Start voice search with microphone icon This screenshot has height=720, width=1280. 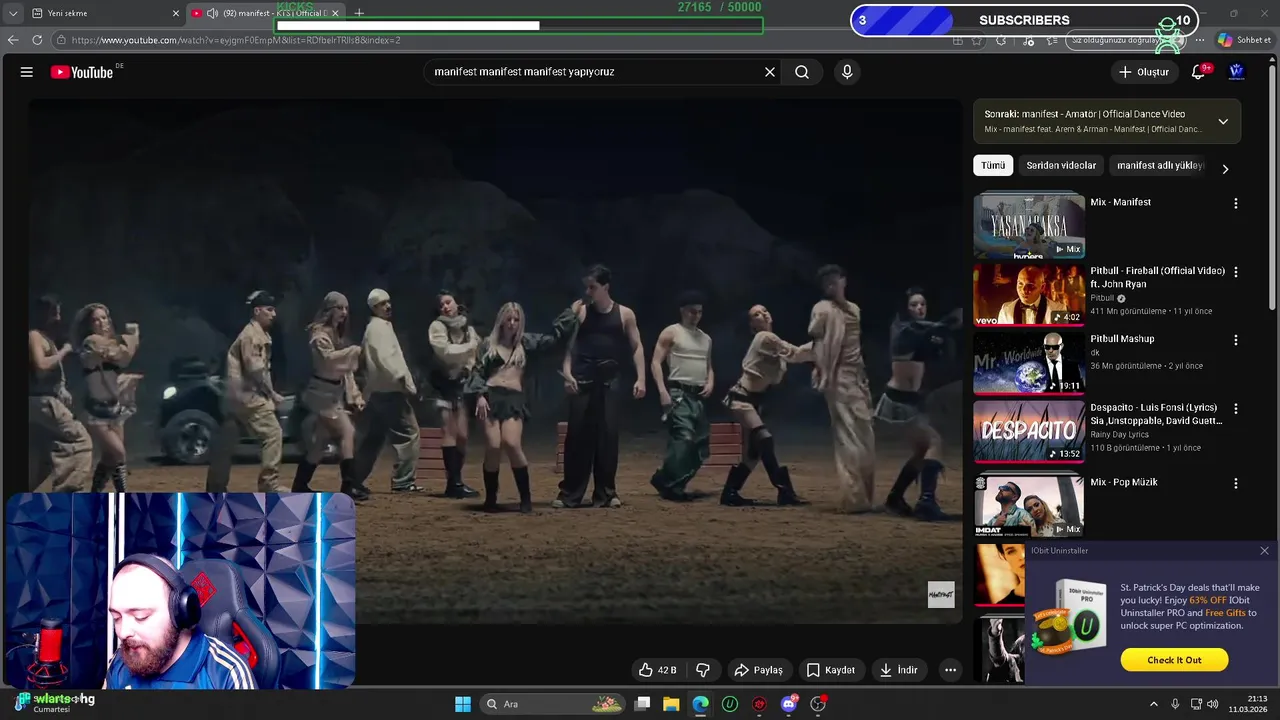click(x=847, y=72)
